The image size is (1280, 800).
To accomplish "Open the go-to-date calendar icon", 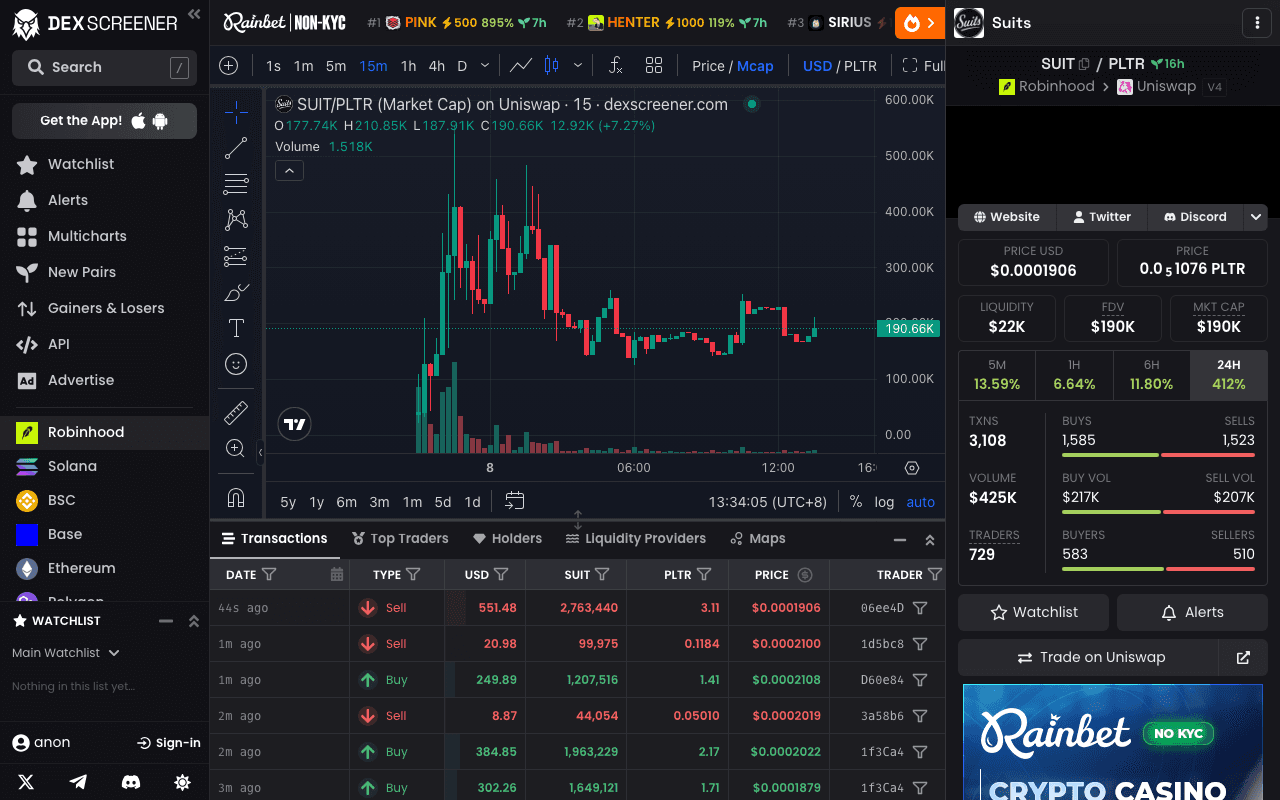I will coord(515,501).
